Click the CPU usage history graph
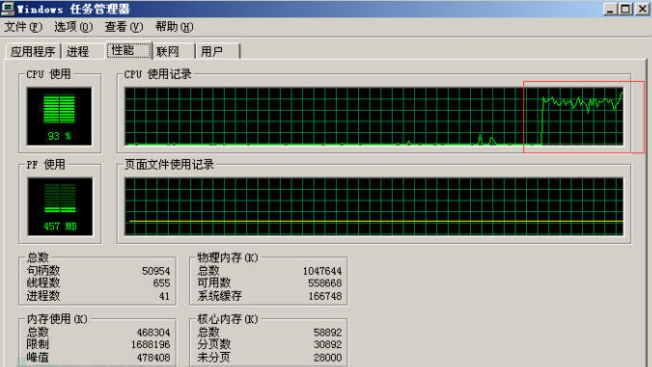Screen dimensions: 652x367 coord(374,116)
